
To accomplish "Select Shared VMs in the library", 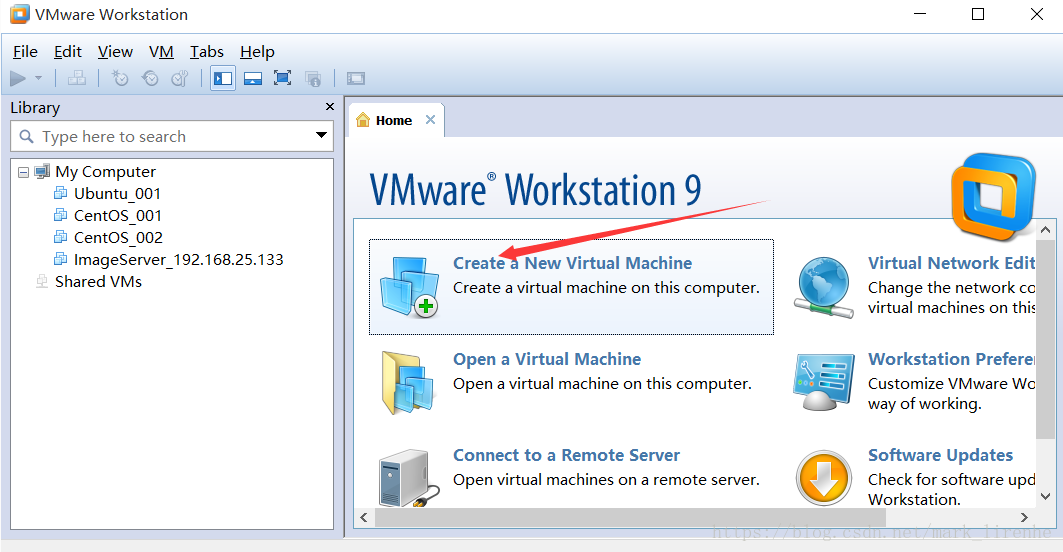I will [98, 281].
